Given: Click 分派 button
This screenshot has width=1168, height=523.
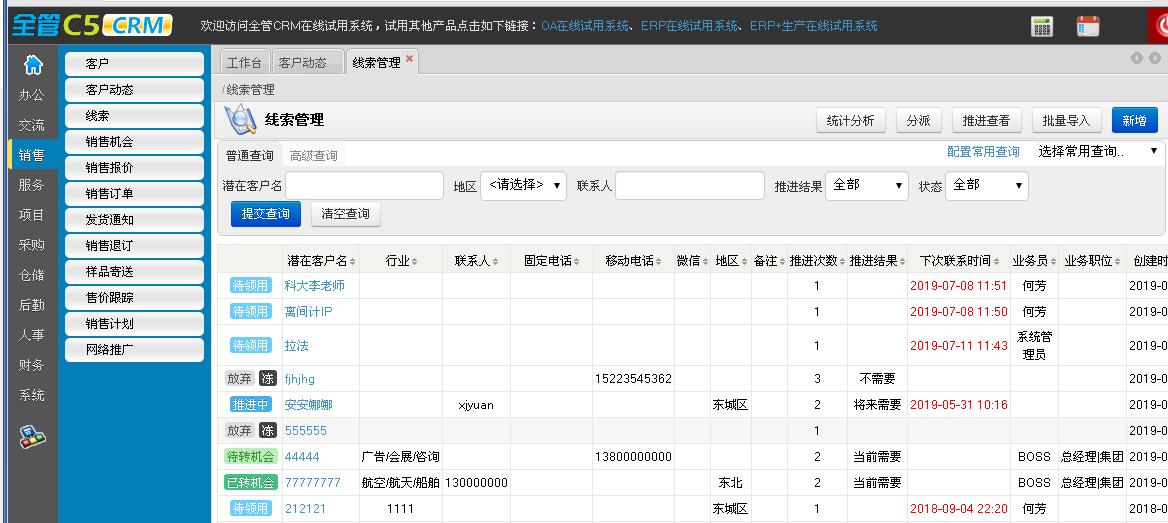Looking at the screenshot, I should coord(918,120).
